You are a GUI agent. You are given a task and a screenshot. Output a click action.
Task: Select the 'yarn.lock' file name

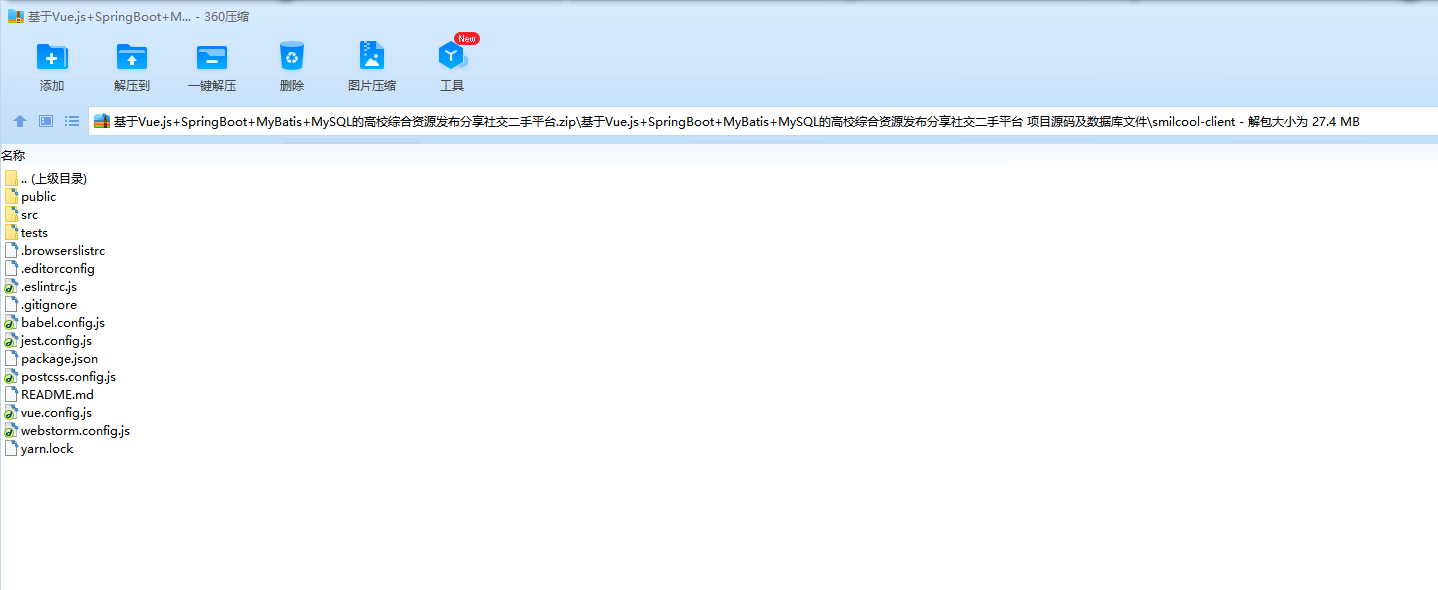point(47,449)
